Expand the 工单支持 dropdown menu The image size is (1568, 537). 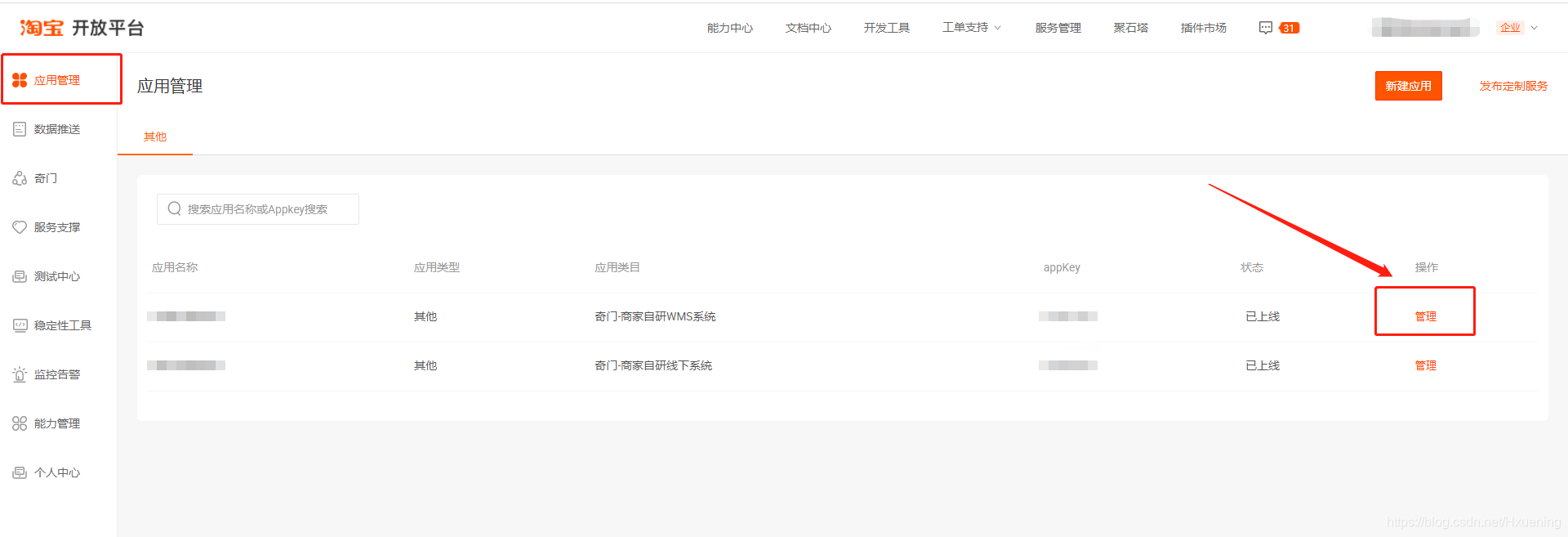click(x=972, y=28)
